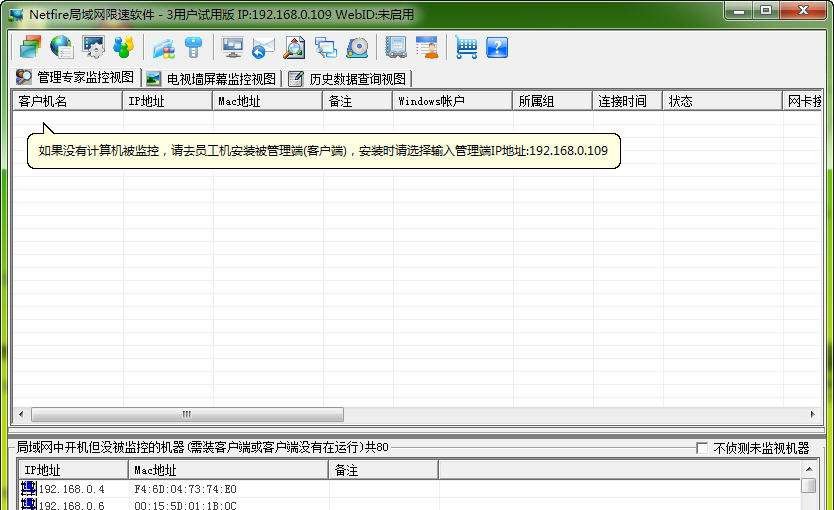The image size is (834, 510).
Task: Click the Netfire application title bar icon
Action: [16, 14]
